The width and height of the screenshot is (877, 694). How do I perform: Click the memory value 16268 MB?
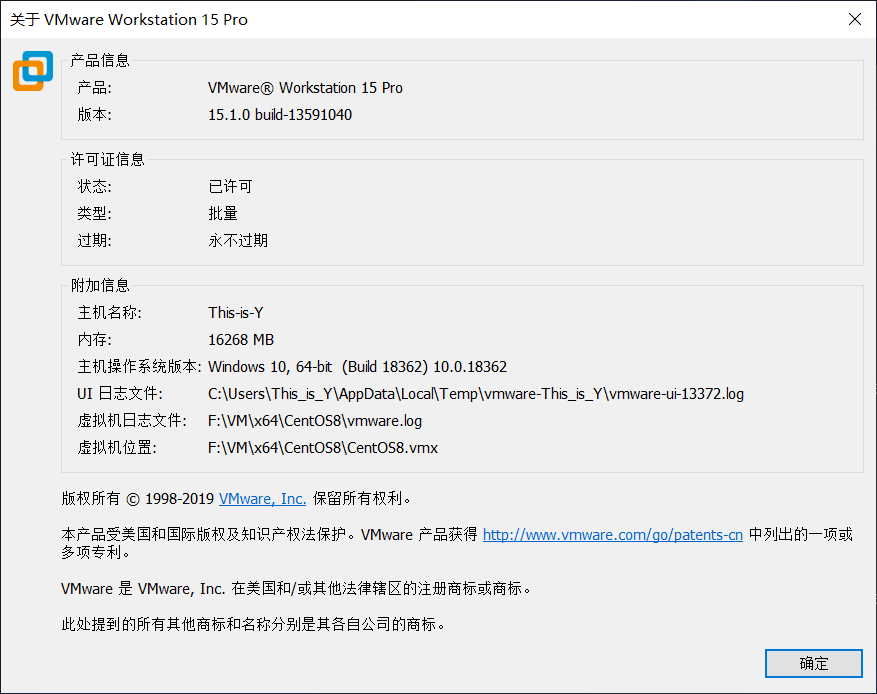(241, 339)
